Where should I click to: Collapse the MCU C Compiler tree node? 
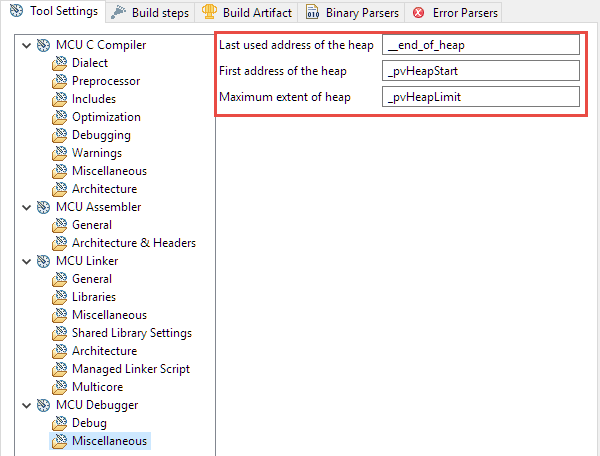25,45
